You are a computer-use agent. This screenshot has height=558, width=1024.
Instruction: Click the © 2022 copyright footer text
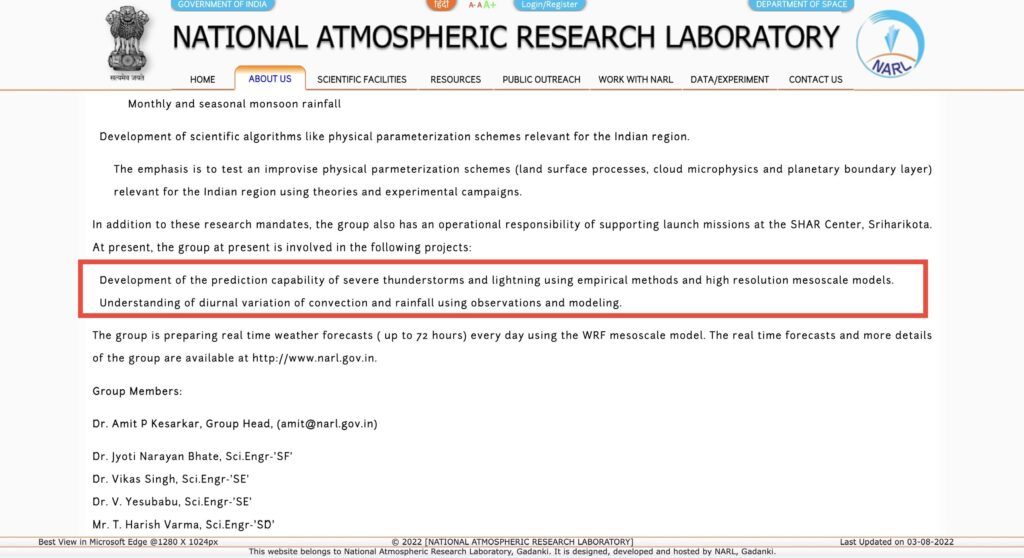[512, 542]
